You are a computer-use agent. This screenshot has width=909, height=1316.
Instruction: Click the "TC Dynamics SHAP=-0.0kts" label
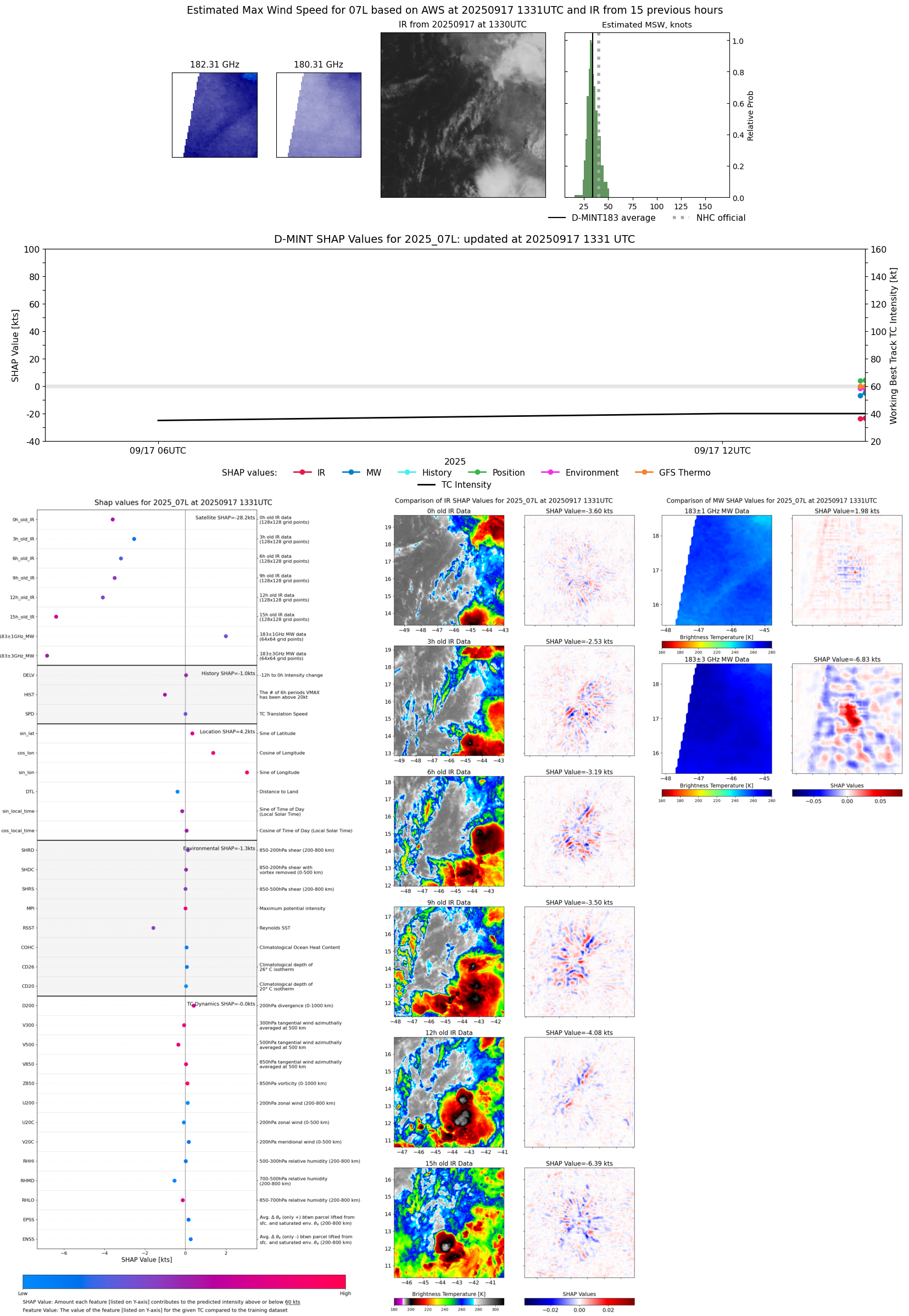[221, 1004]
